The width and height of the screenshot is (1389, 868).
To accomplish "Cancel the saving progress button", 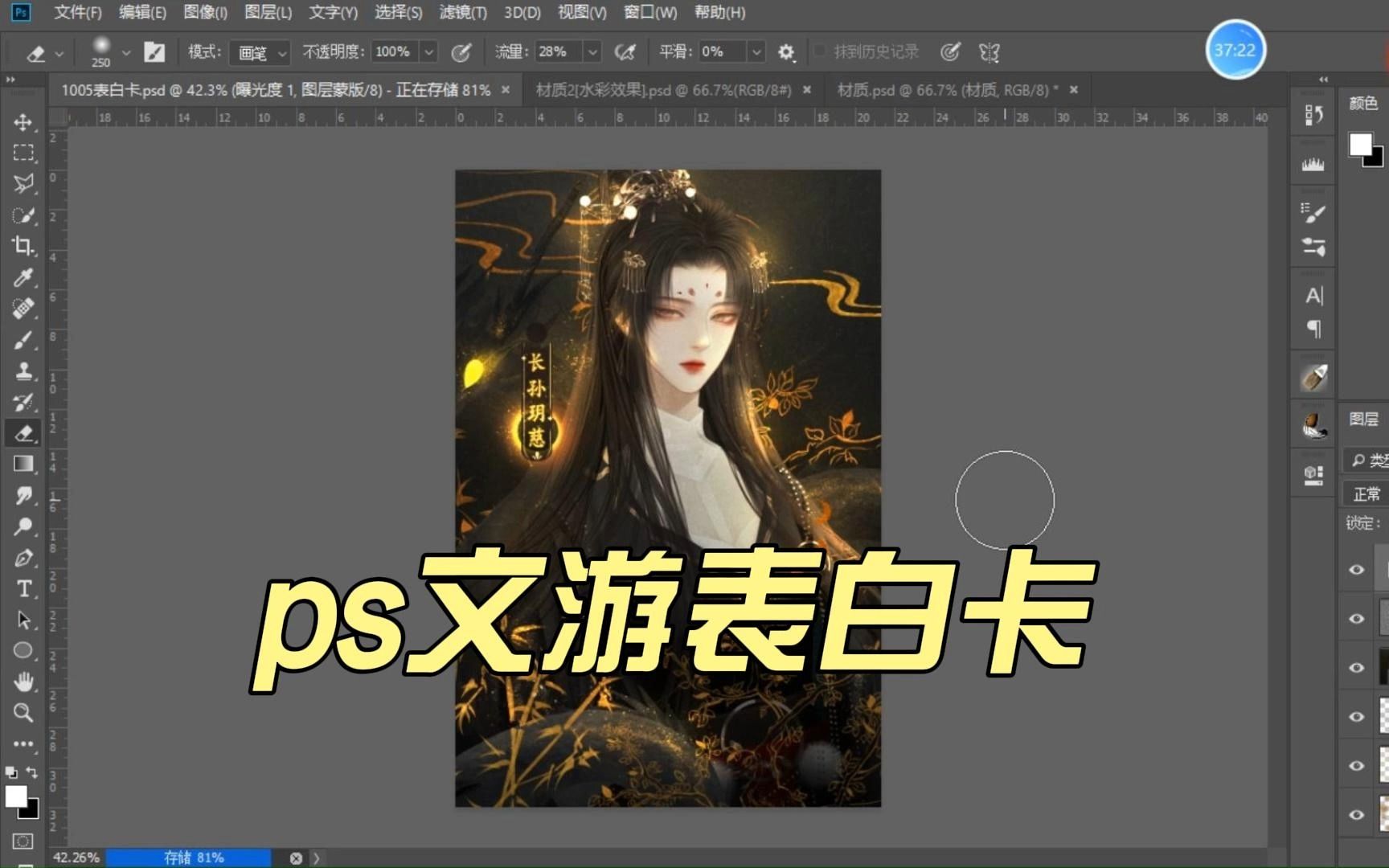I will click(x=296, y=858).
